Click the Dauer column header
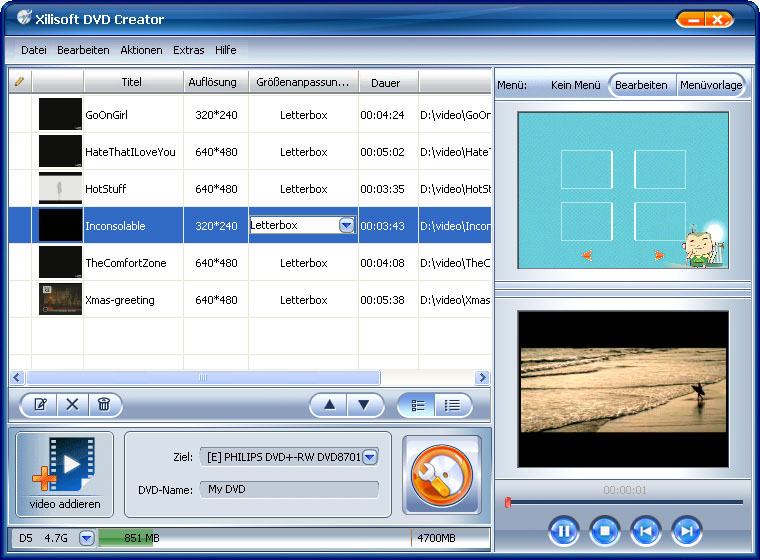Image resolution: width=760 pixels, height=560 pixels. [x=386, y=83]
